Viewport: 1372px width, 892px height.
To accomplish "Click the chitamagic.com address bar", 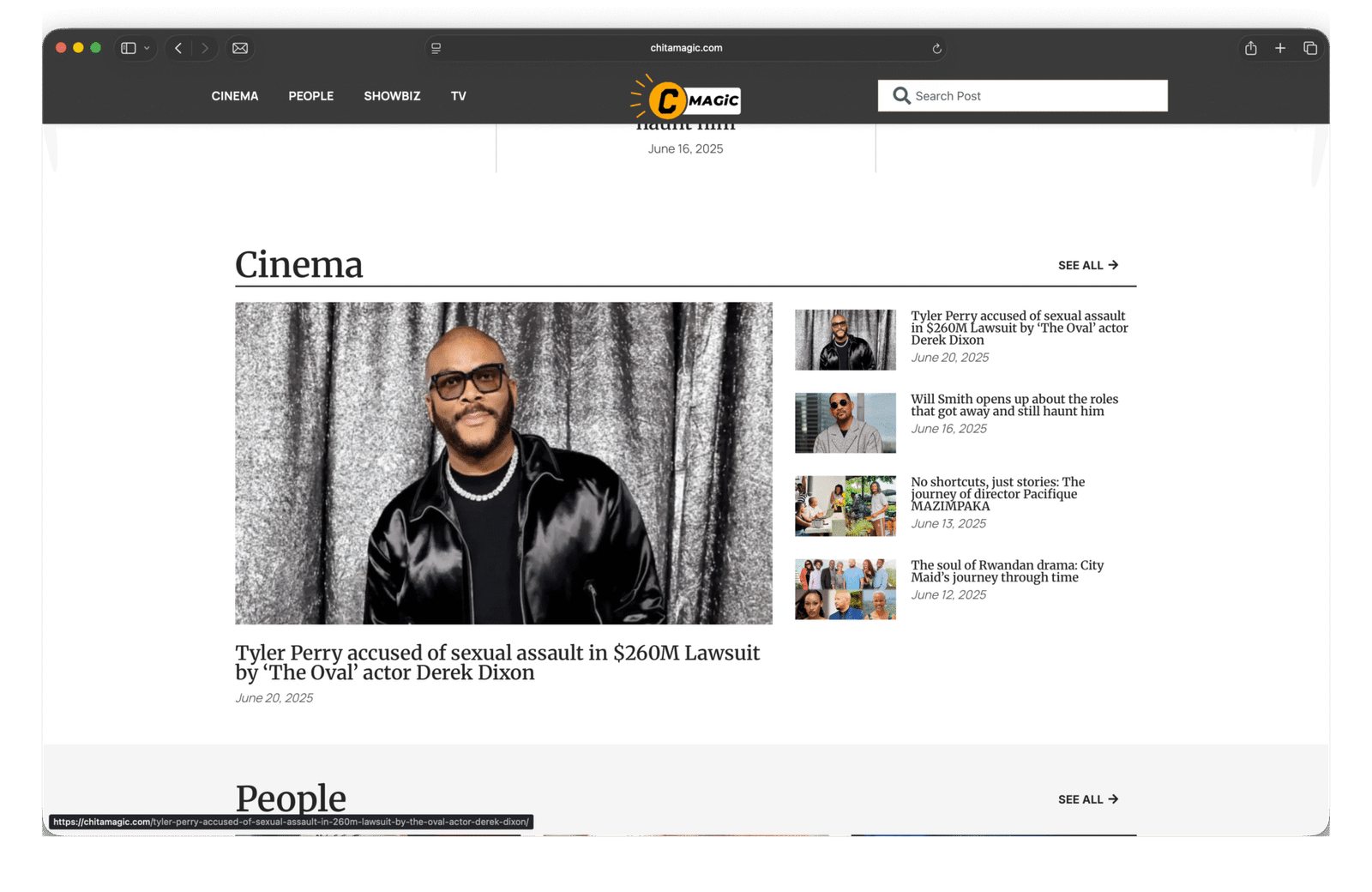I will pyautogui.click(x=686, y=48).
